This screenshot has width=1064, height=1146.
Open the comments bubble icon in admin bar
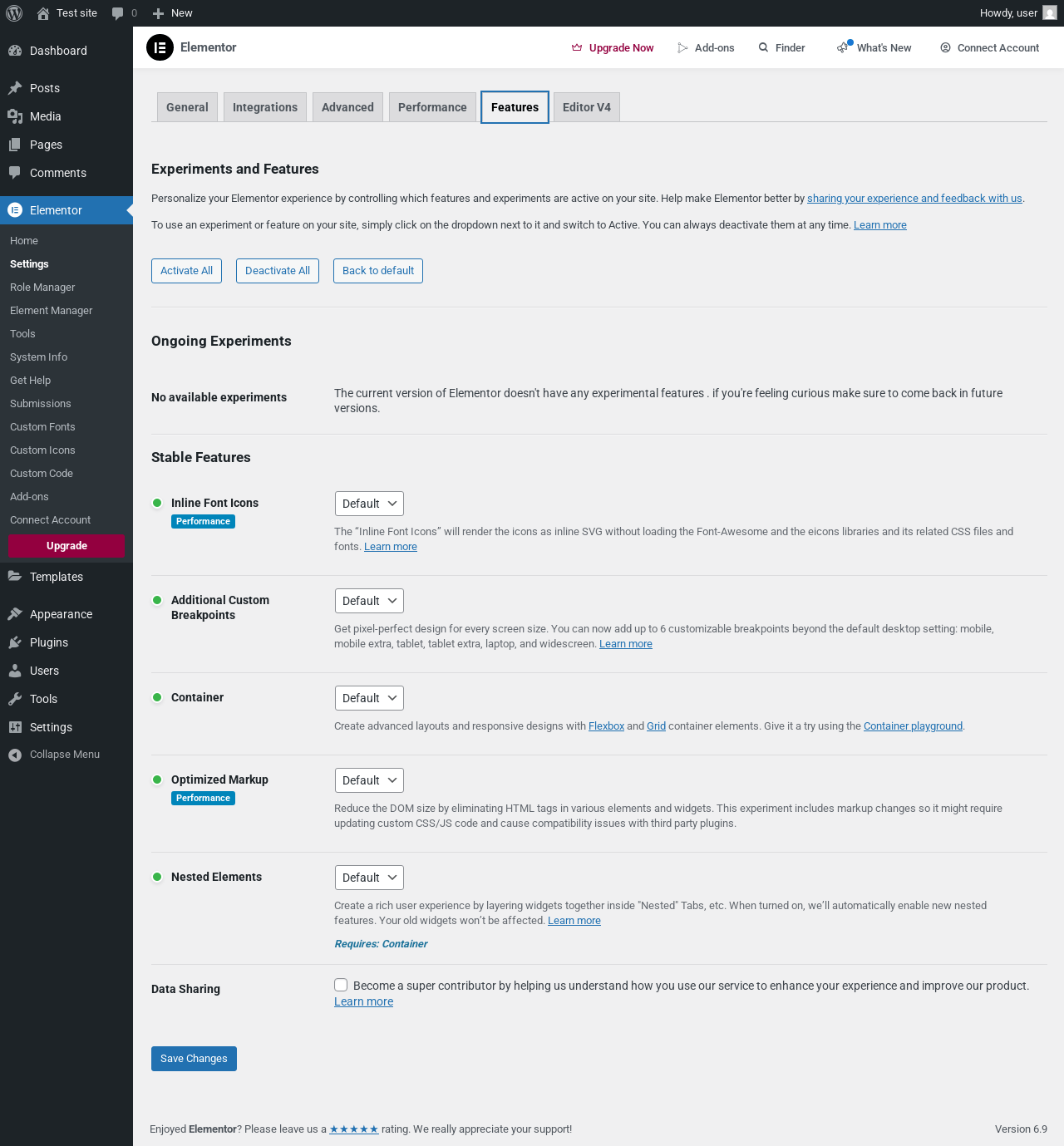(117, 13)
